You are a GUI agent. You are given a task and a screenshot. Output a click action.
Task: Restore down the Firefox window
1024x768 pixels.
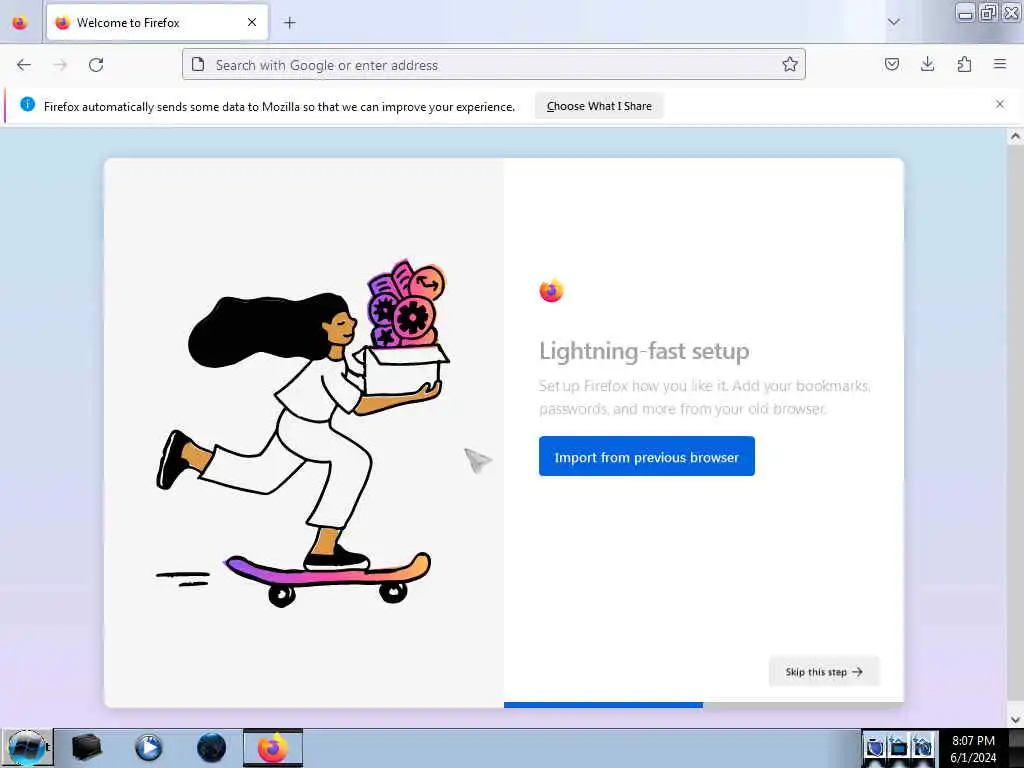[x=988, y=13]
